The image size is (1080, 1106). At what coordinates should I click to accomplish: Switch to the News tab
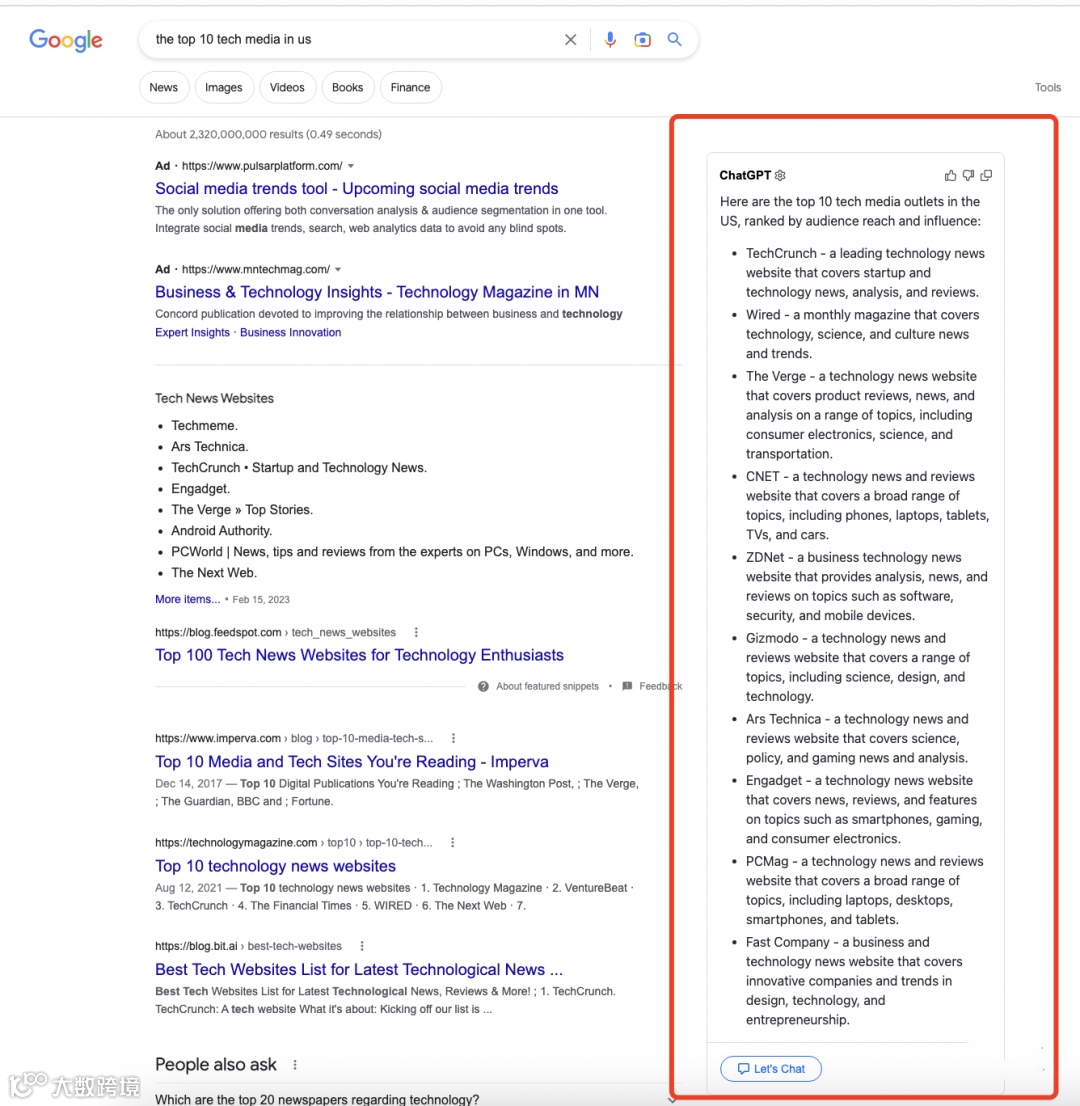click(164, 87)
